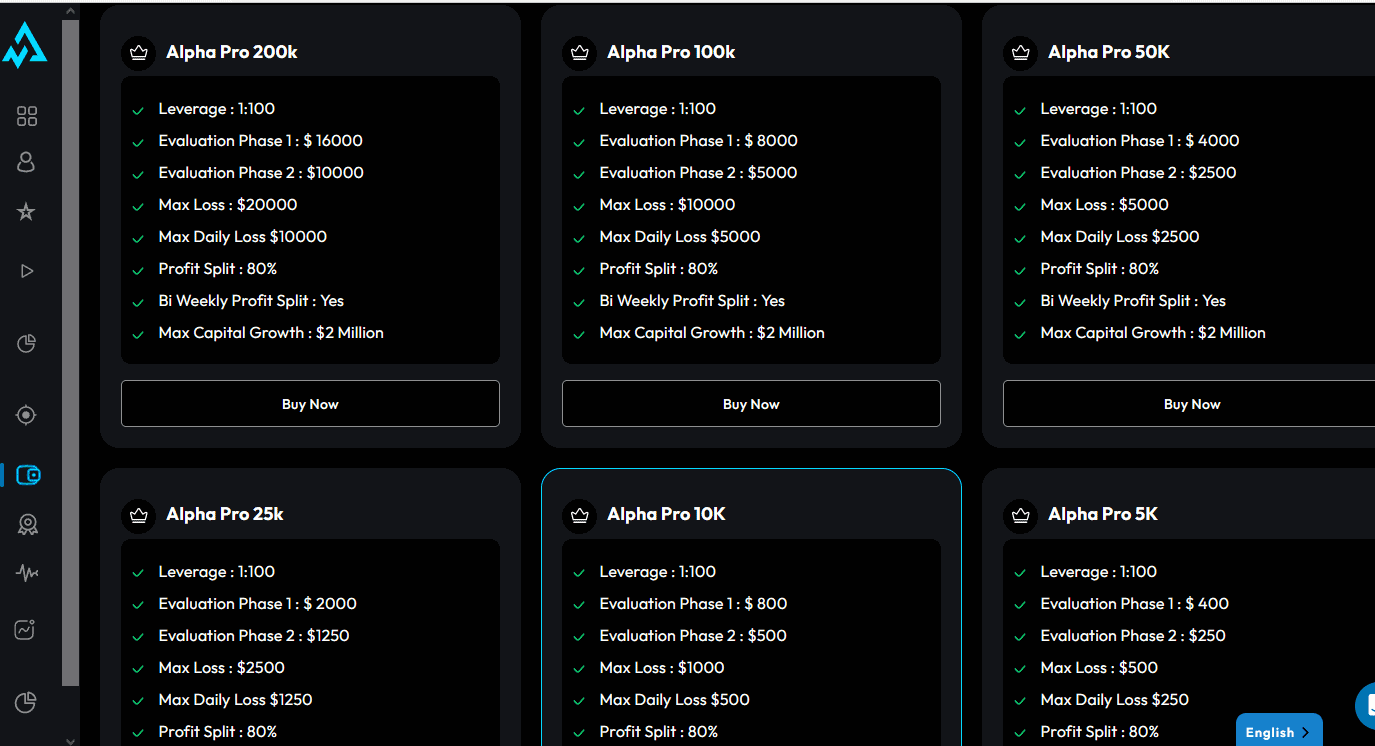Click the sidebar scroll down arrow
Viewport: 1375px width, 746px height.
pos(70,740)
